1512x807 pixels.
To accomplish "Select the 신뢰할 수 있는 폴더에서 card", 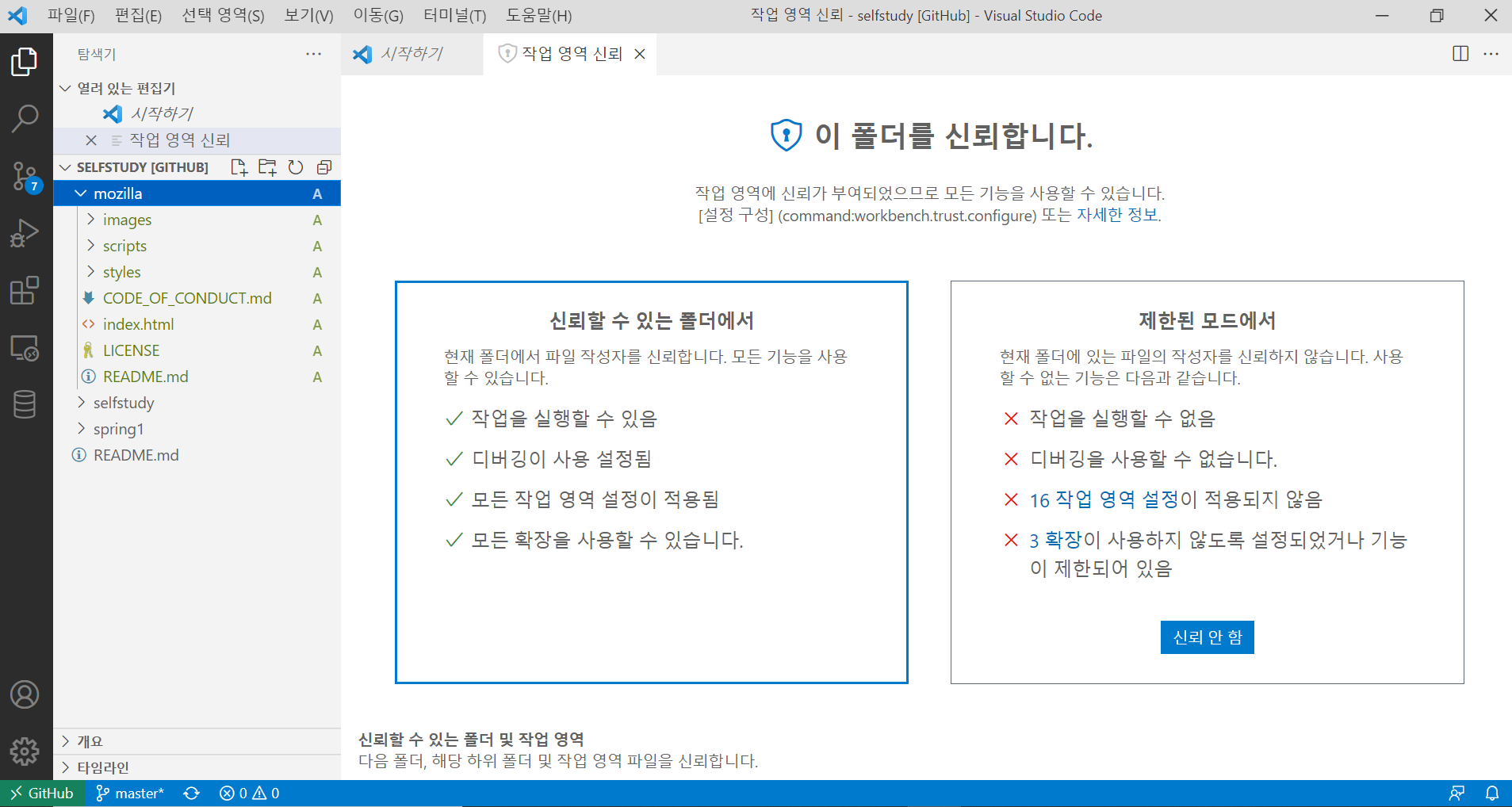I will [652, 482].
